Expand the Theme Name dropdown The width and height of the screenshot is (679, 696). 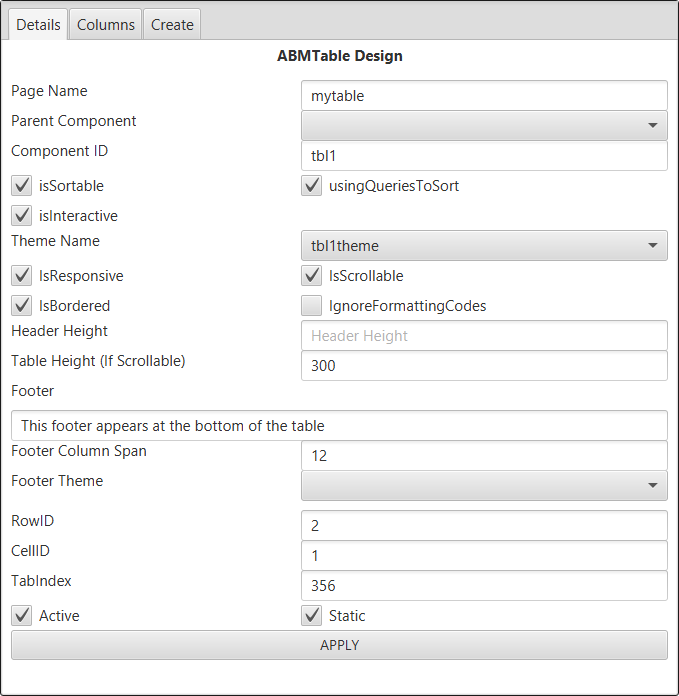(484, 245)
